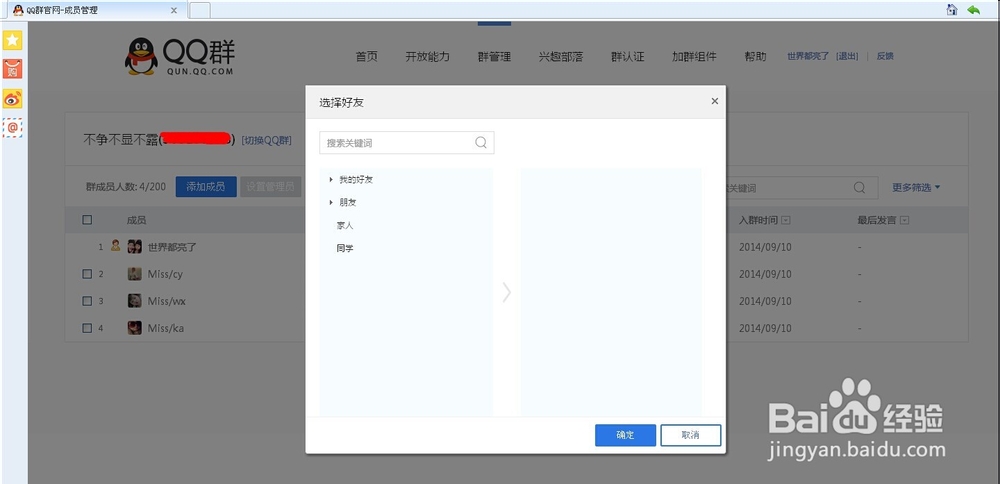Click the member search magnifier in the background page
Image resolution: width=1000 pixels, height=484 pixels.
[x=859, y=187]
